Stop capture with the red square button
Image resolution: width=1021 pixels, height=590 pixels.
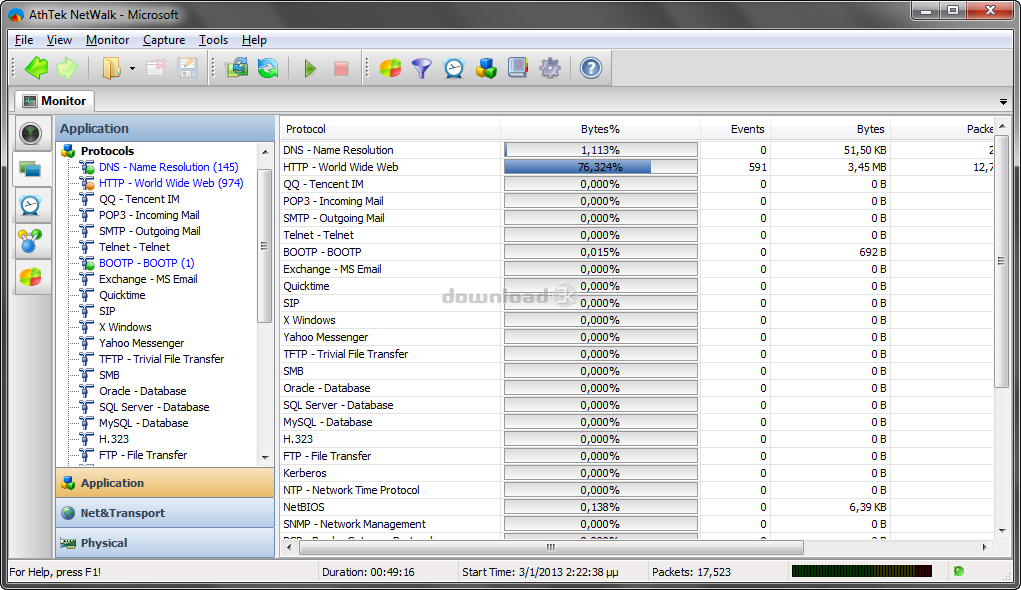341,68
